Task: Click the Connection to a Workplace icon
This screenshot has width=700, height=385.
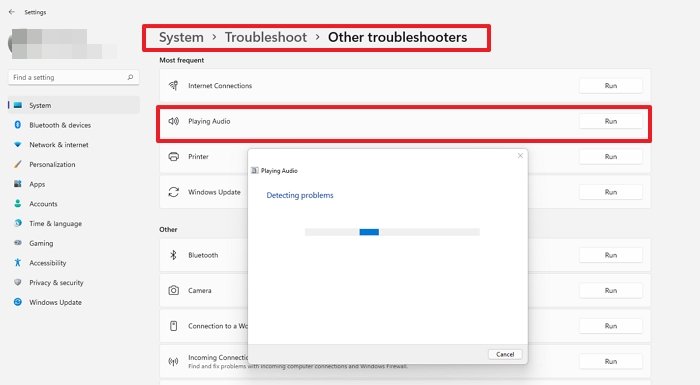Action: (x=173, y=326)
